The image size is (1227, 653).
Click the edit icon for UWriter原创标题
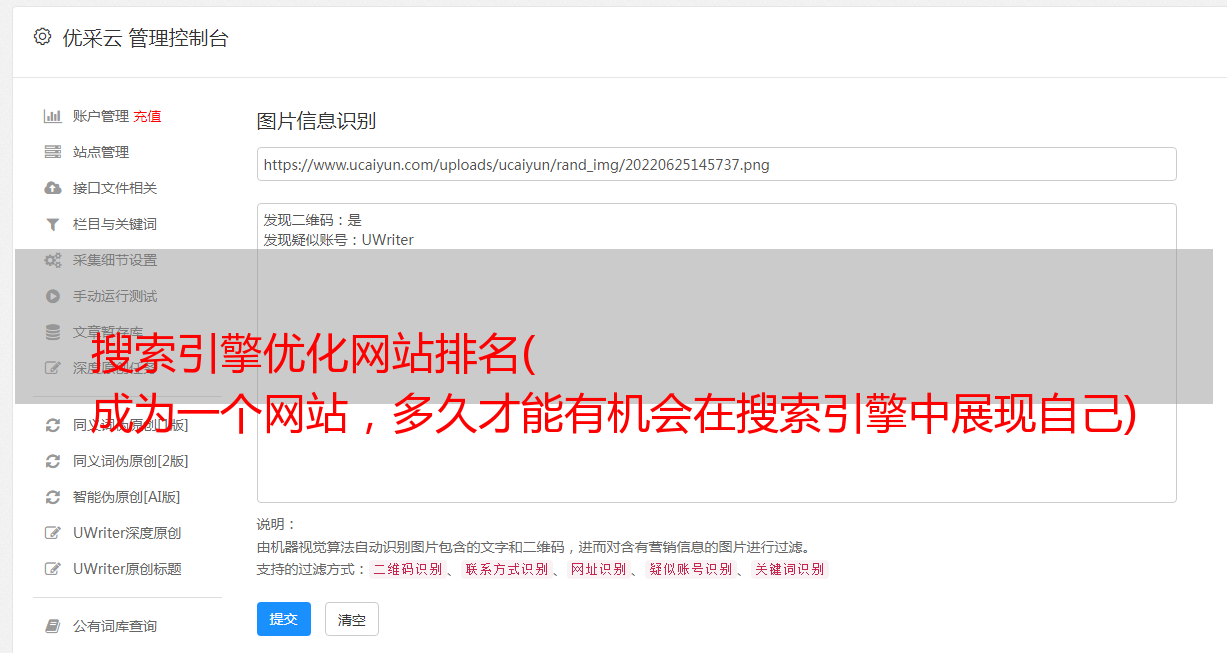[53, 569]
